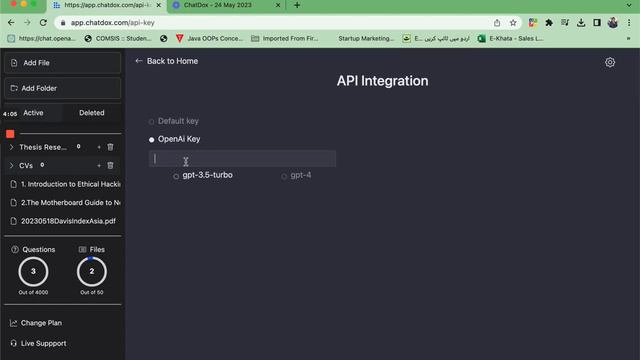Screen dimensions: 640x360
Task: Open the media/reading list toolbar icon
Action: [x=565, y=23]
